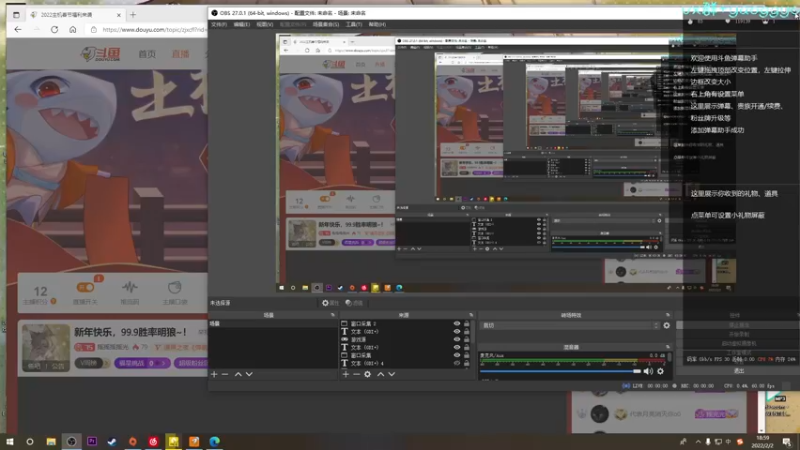Remove the selected source with the minus icon in the 来源 panel
Screen dimensions: 800x450
click(x=356, y=374)
